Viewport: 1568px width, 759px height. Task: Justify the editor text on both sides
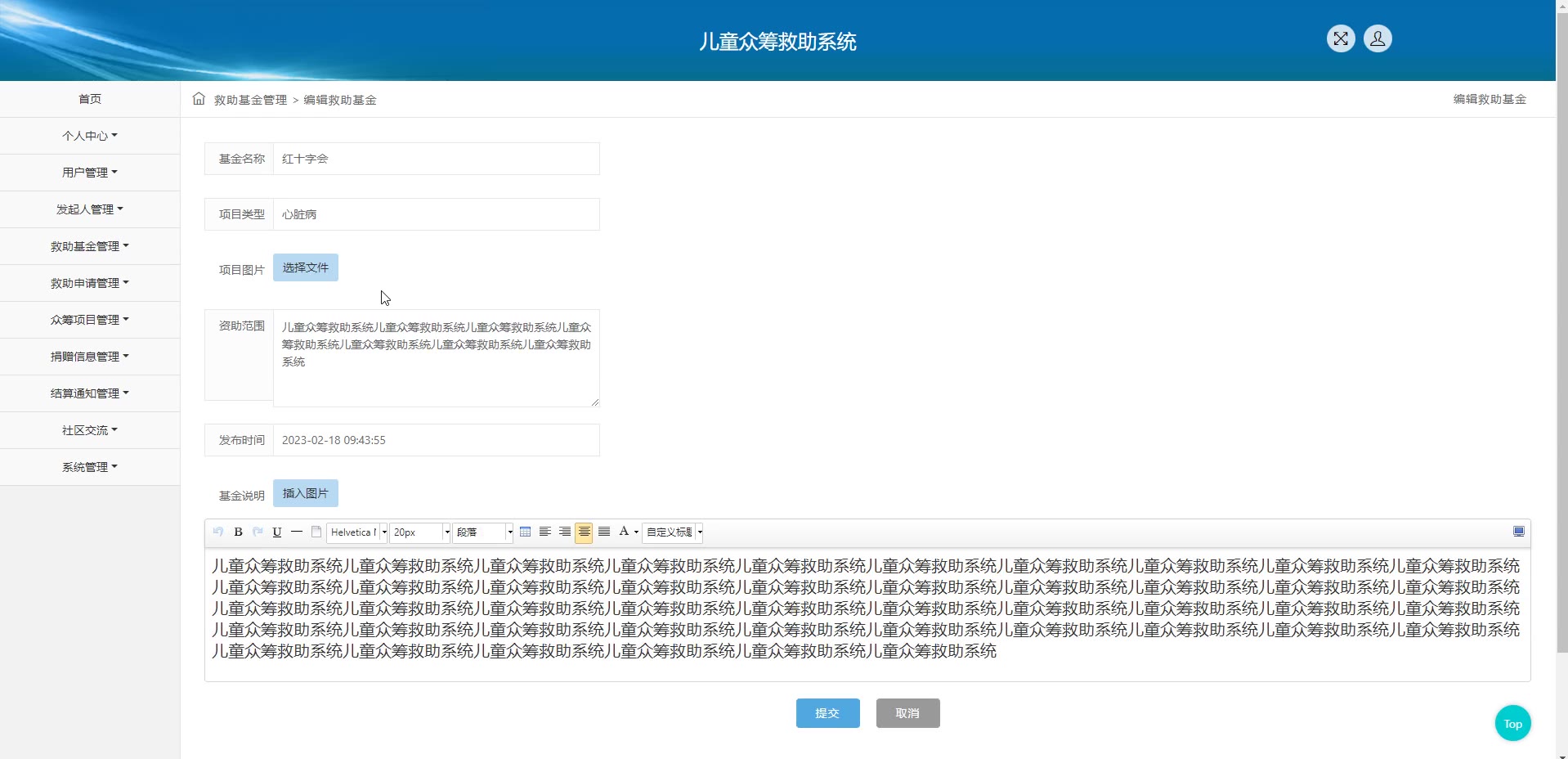click(604, 532)
